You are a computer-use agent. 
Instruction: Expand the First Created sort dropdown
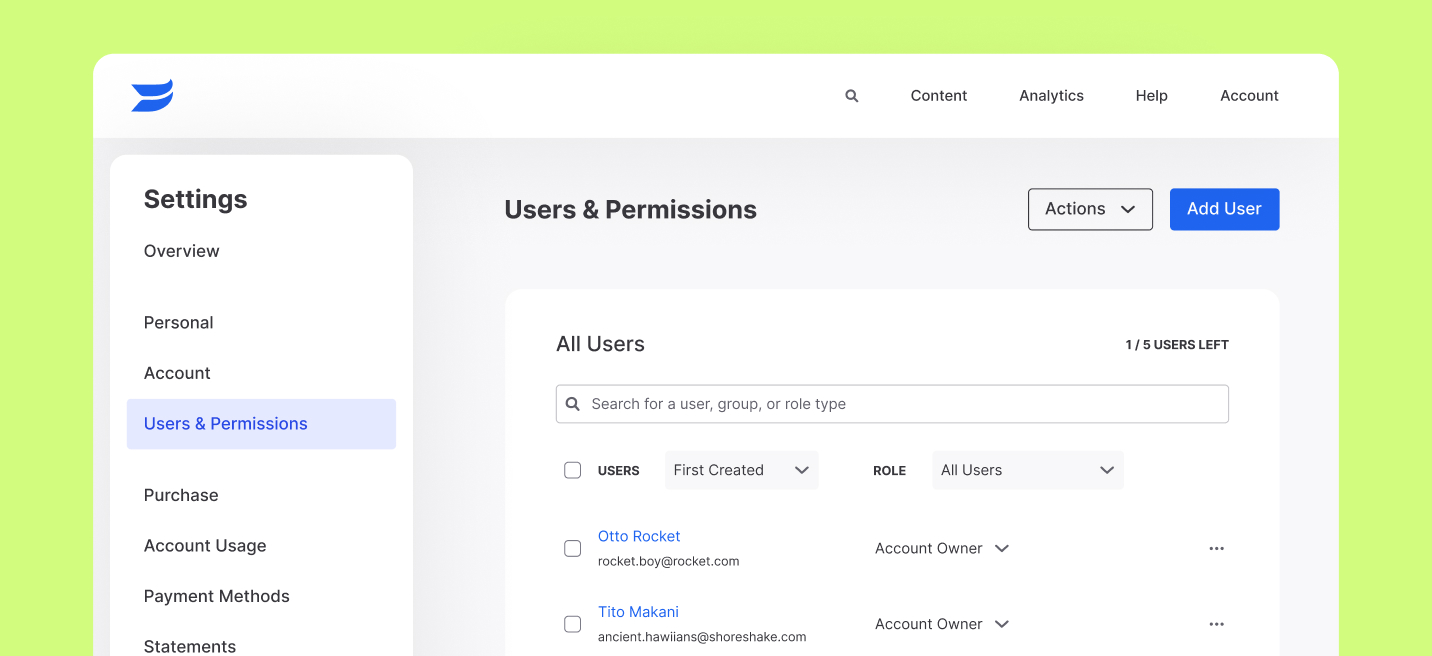tap(741, 469)
